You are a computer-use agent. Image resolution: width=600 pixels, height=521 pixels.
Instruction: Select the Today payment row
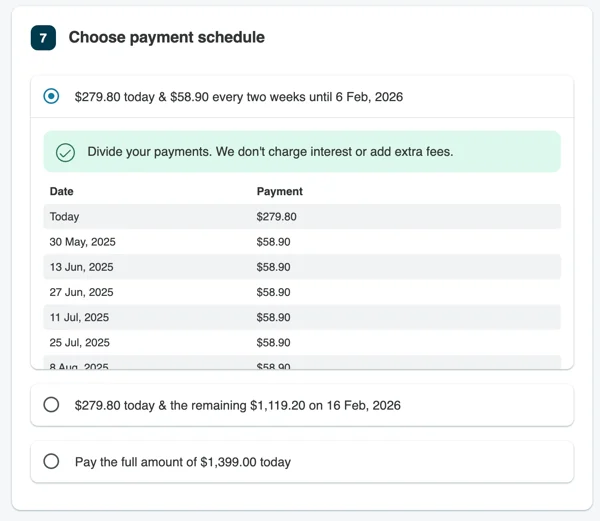[302, 217]
